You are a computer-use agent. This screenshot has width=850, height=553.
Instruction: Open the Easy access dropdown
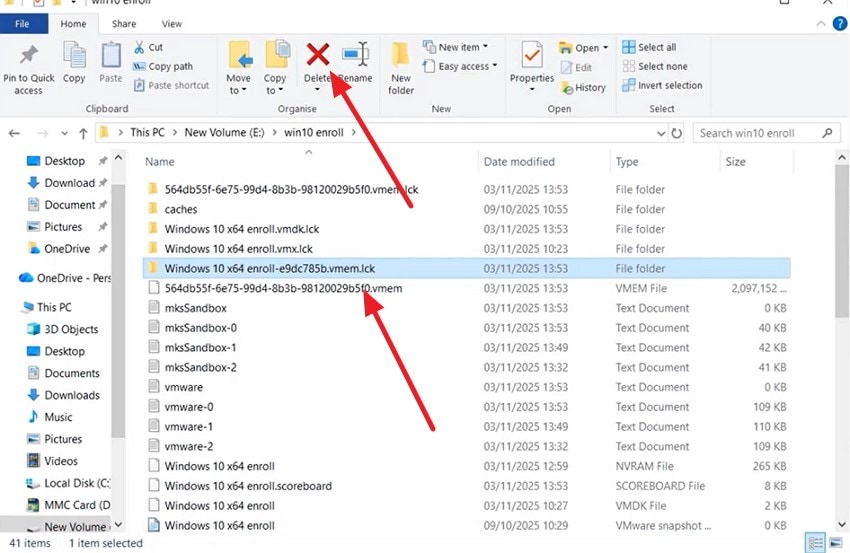tap(460, 66)
